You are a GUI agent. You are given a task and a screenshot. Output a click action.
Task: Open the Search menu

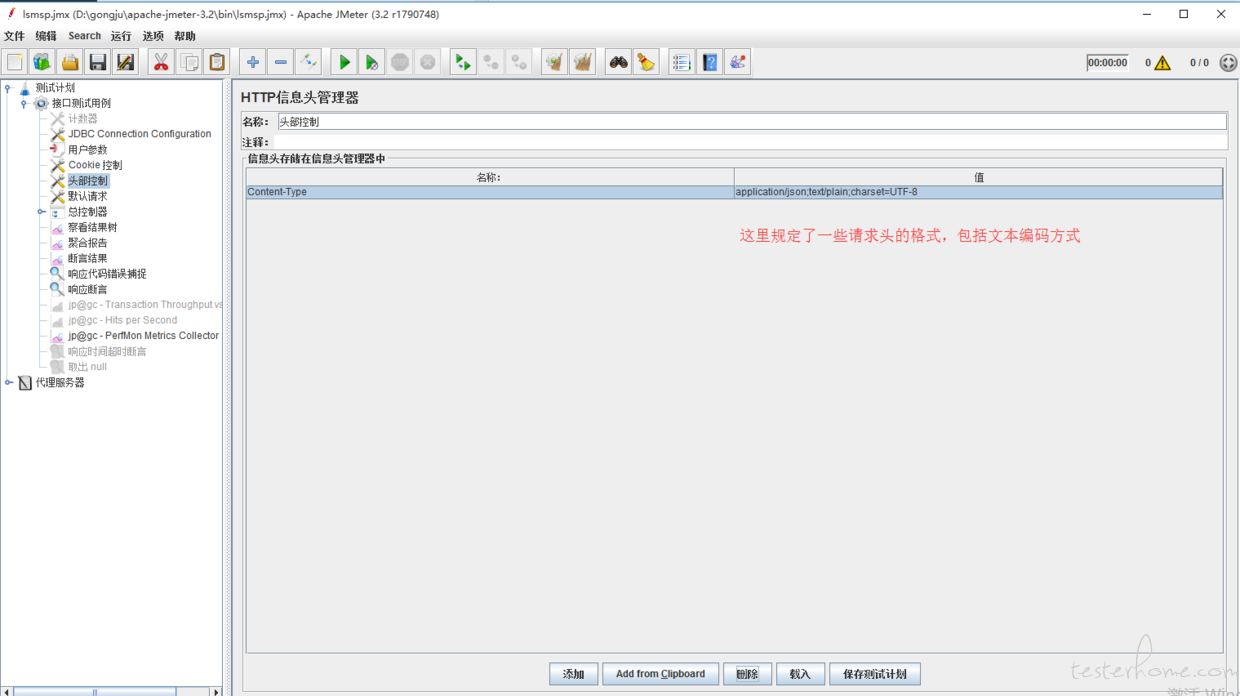tap(84, 36)
